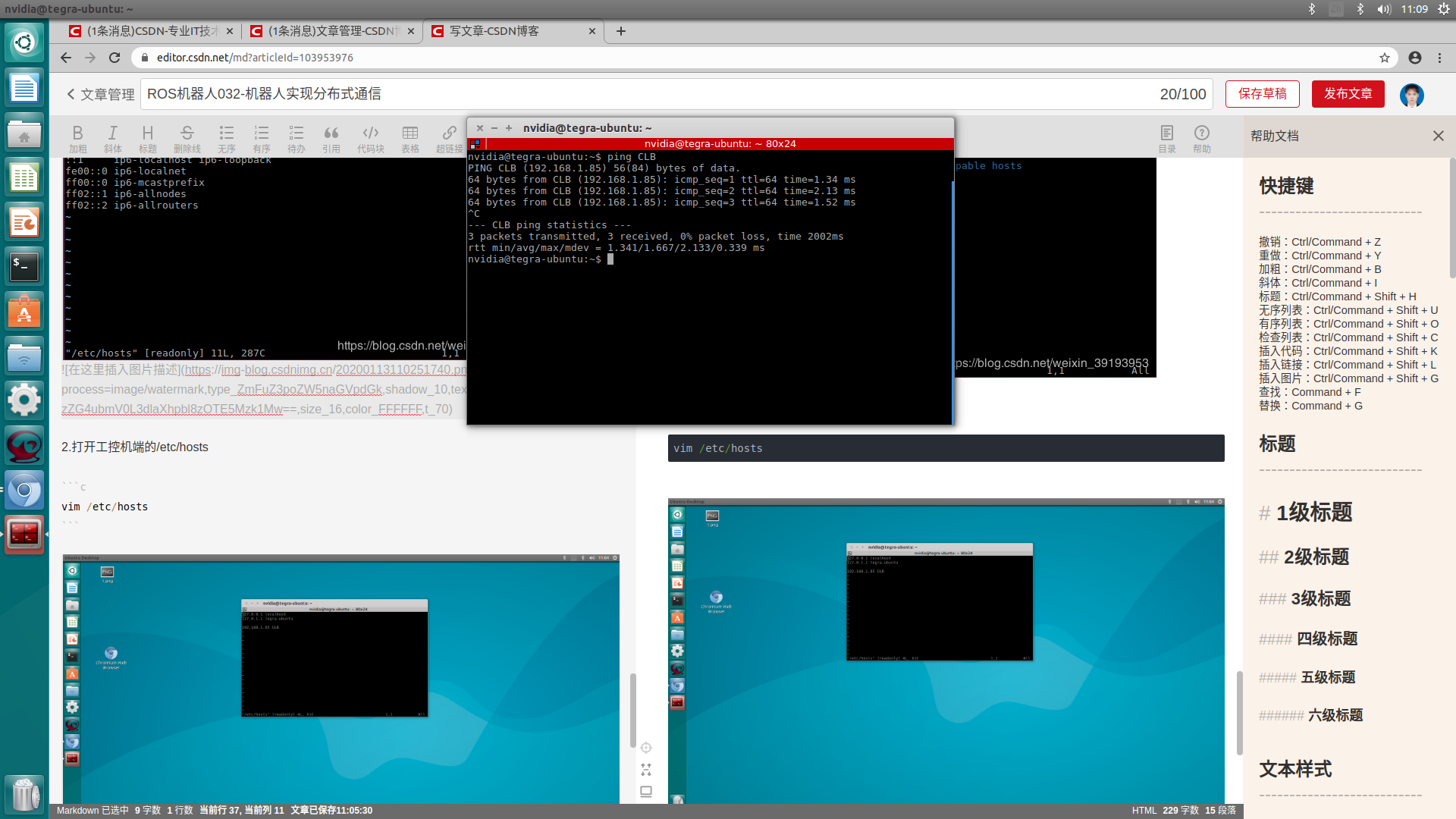Open System Settings from dock
1456x819 pixels.
coord(24,400)
